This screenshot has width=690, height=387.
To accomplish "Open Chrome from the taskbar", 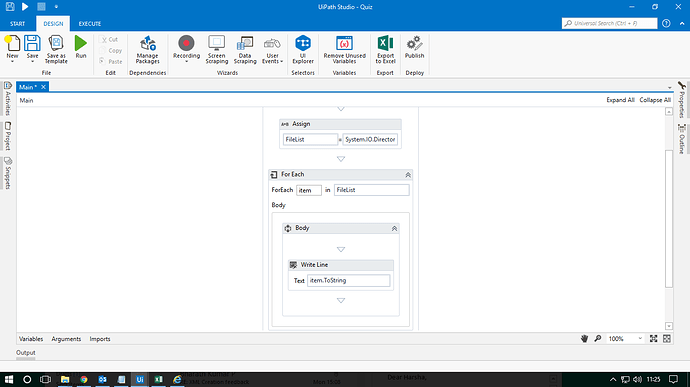I will pos(83,380).
